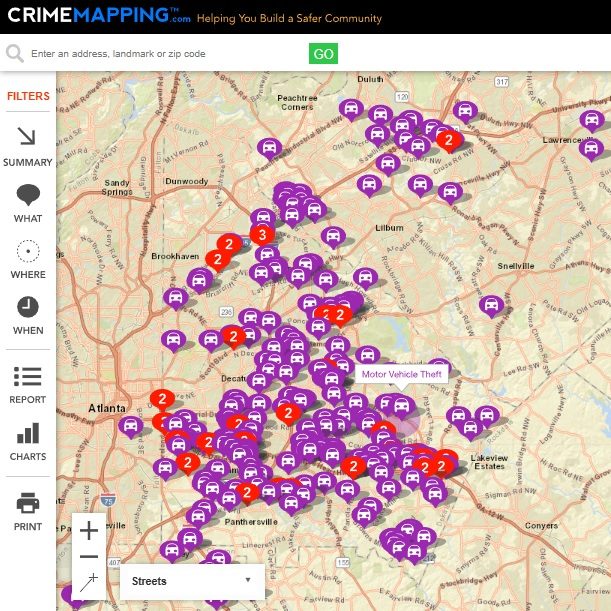Zoom out with the minus button
The height and width of the screenshot is (611, 611).
[x=89, y=556]
